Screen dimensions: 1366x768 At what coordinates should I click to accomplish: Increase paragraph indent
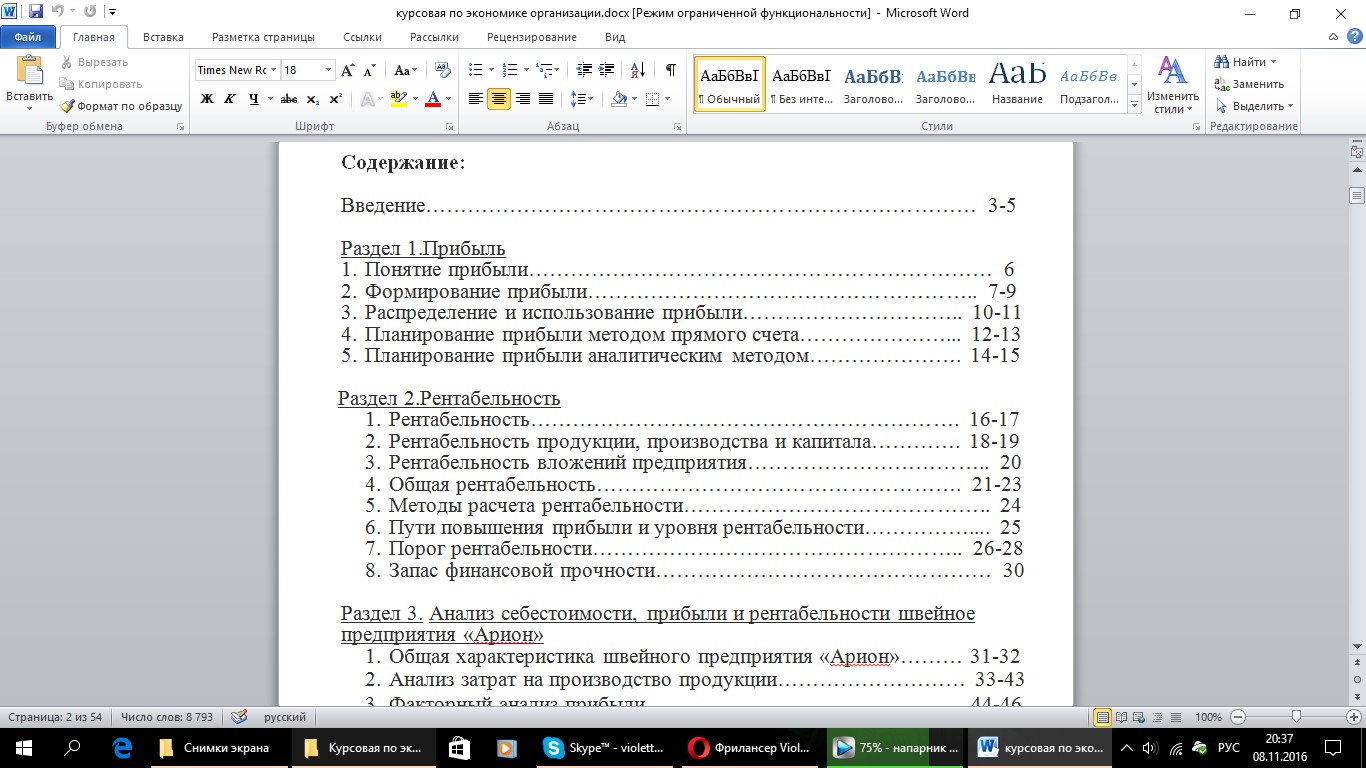[x=608, y=70]
